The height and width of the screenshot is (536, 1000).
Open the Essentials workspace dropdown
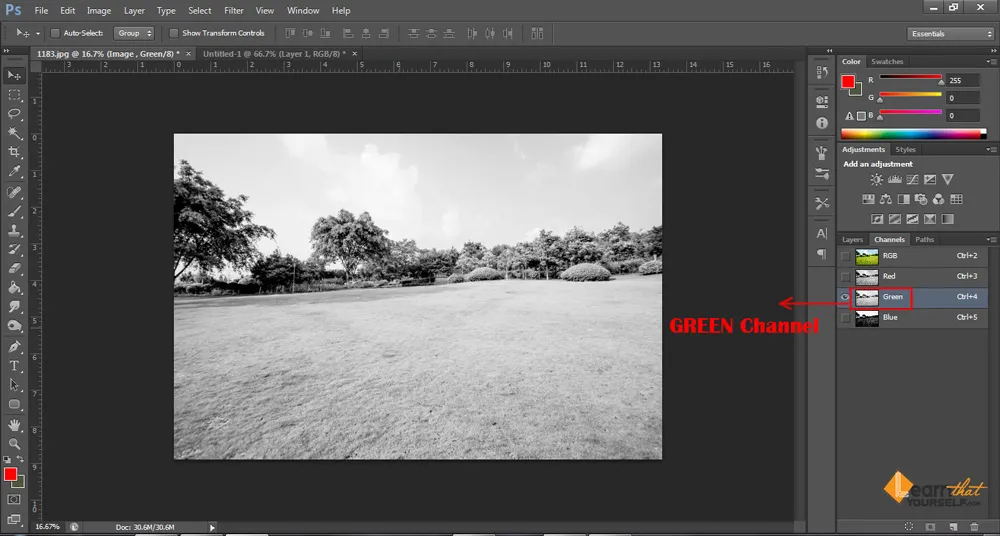point(950,33)
